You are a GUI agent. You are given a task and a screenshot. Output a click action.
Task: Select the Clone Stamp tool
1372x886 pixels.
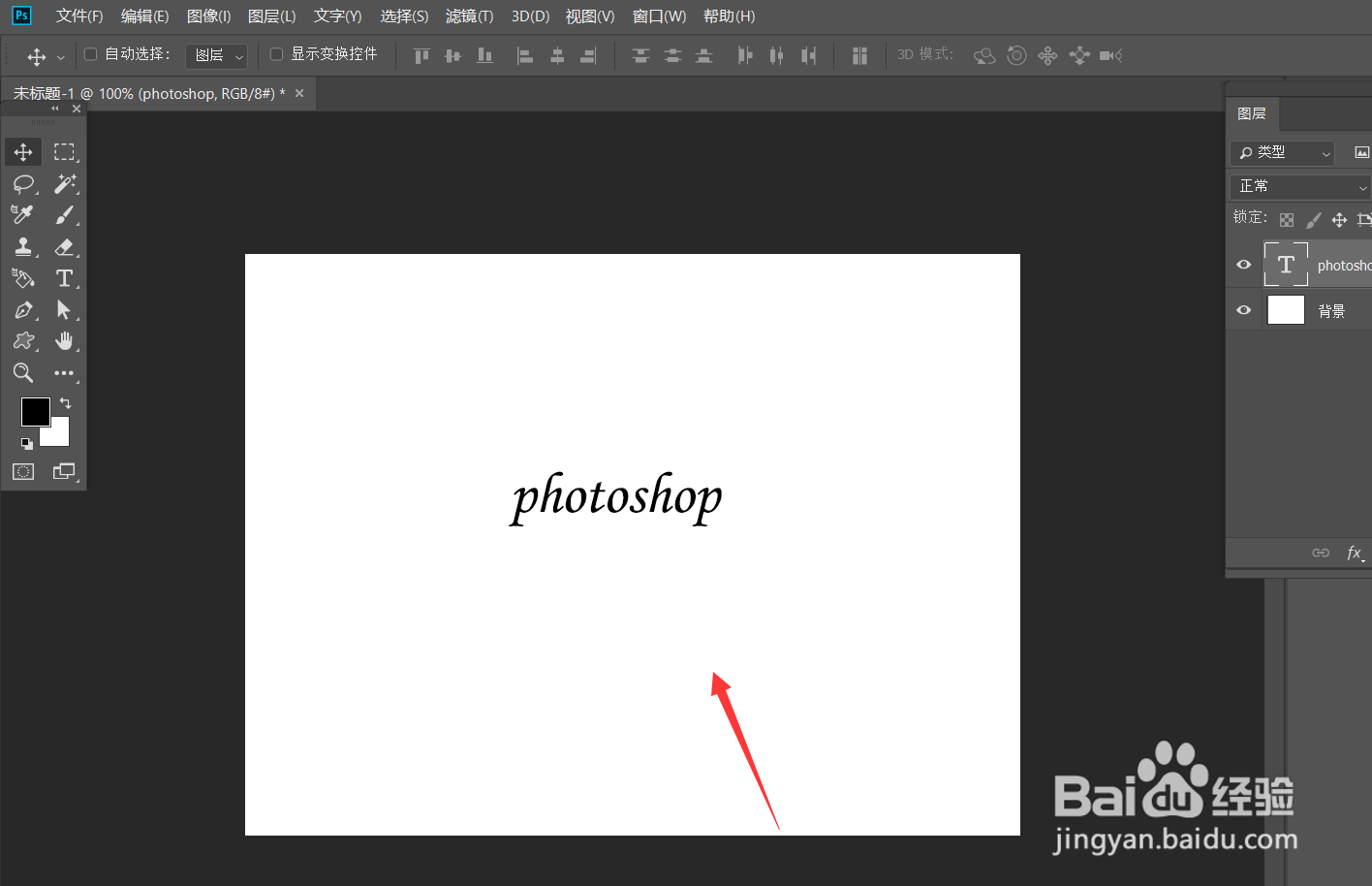pos(23,246)
